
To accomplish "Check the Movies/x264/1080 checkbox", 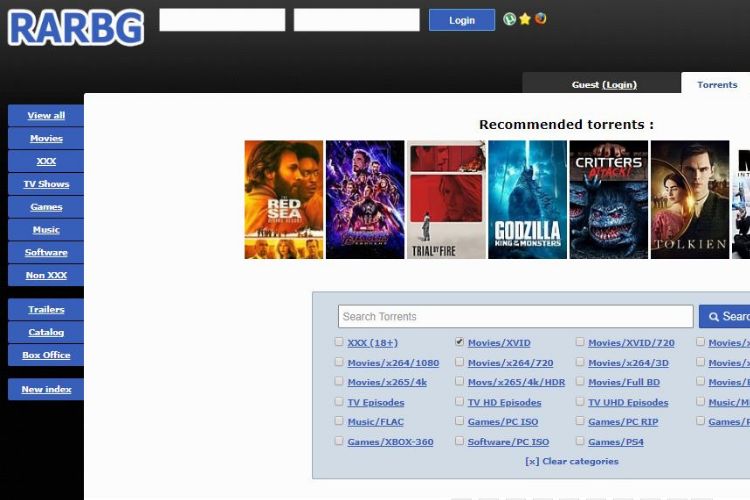I will [x=339, y=361].
